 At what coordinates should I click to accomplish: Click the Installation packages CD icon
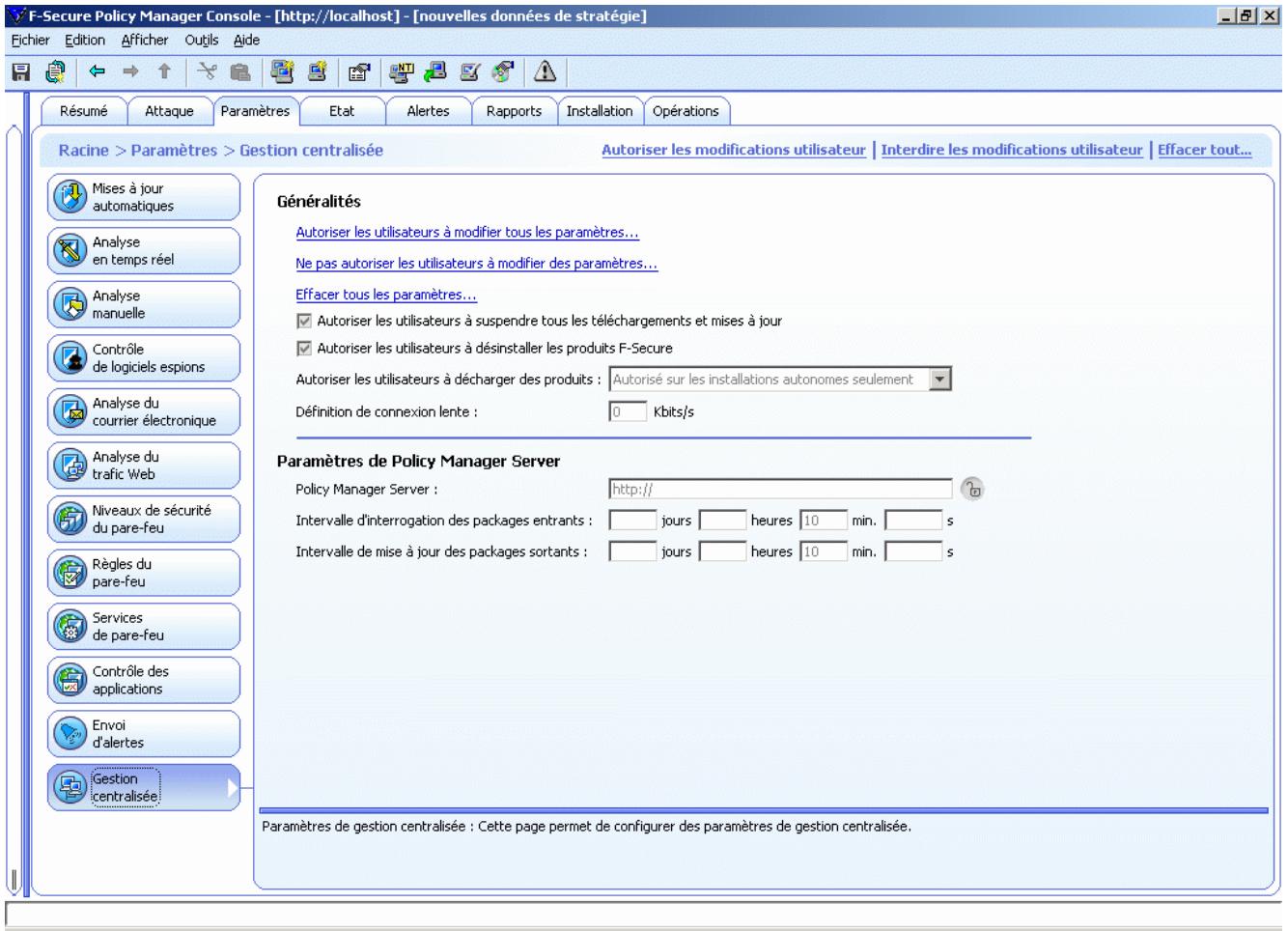click(502, 71)
